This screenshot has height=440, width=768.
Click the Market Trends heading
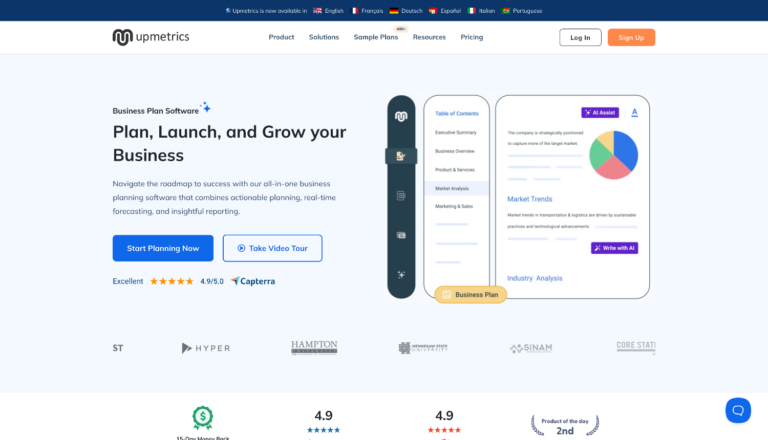529,199
